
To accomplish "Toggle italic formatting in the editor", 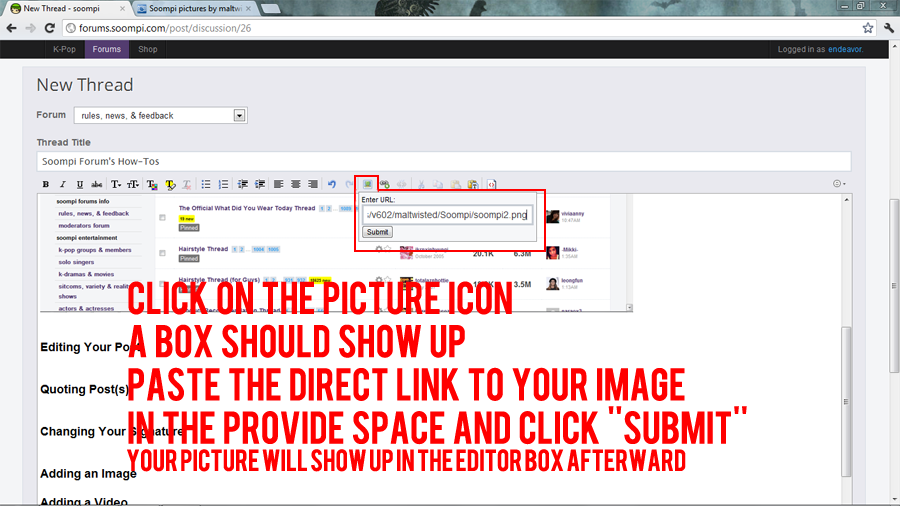I will click(x=63, y=184).
